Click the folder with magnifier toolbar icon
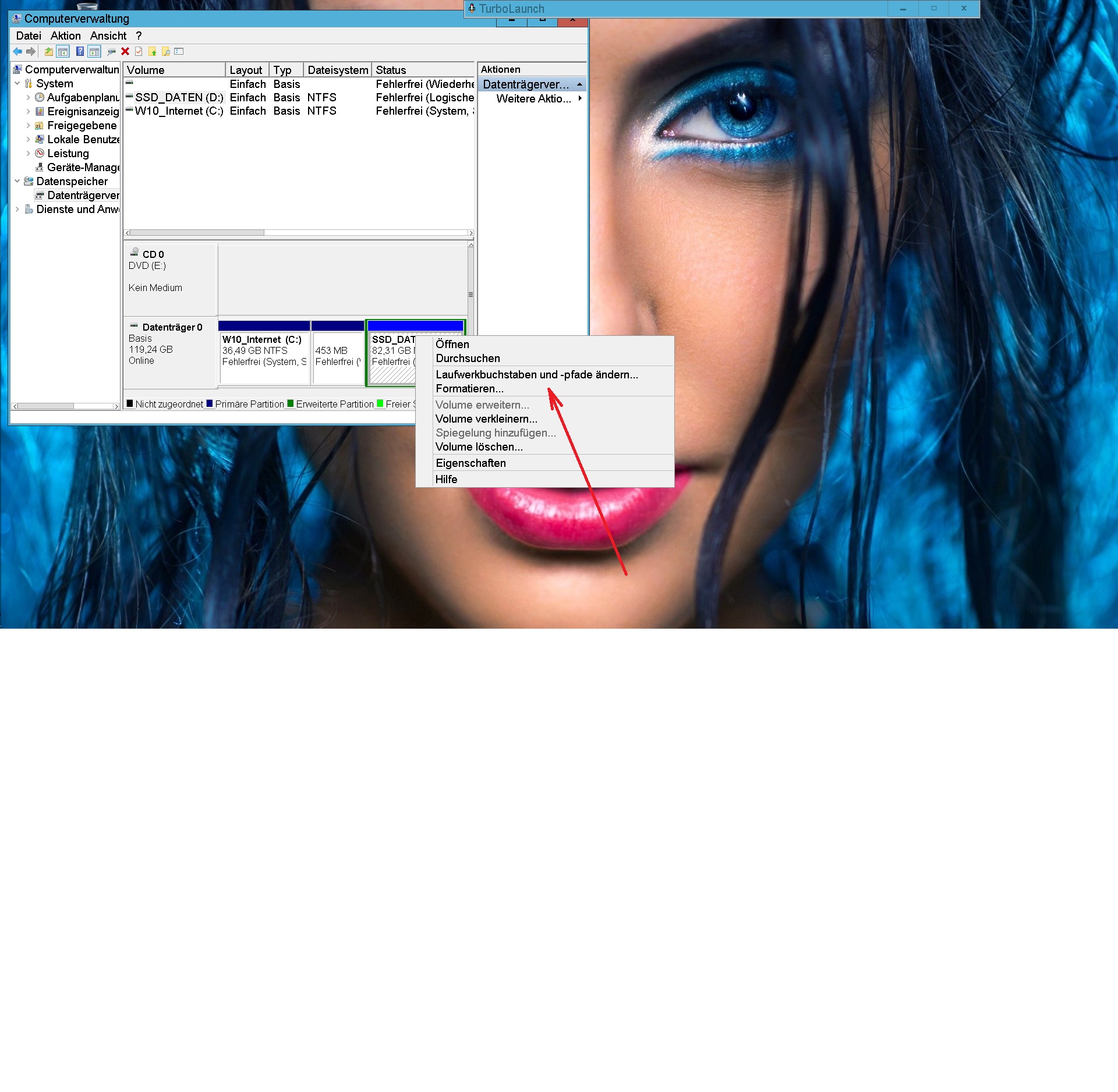This screenshot has height=1092, width=1118. click(166, 52)
